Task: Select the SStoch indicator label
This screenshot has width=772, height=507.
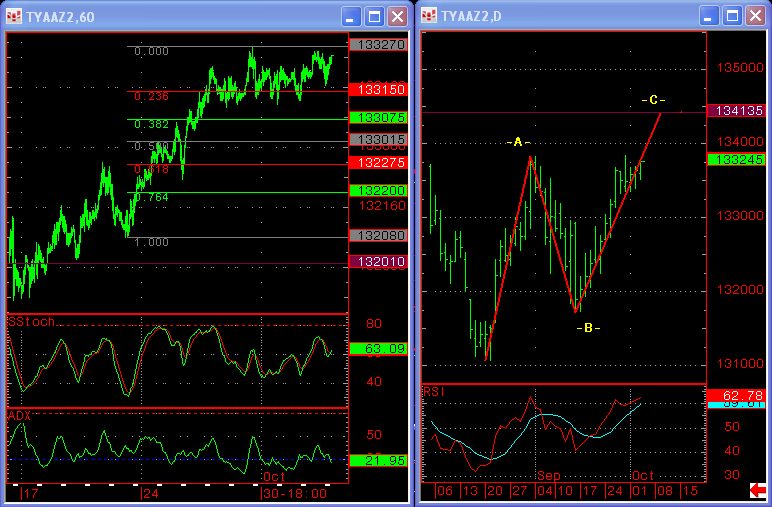Action: pyautogui.click(x=31, y=322)
